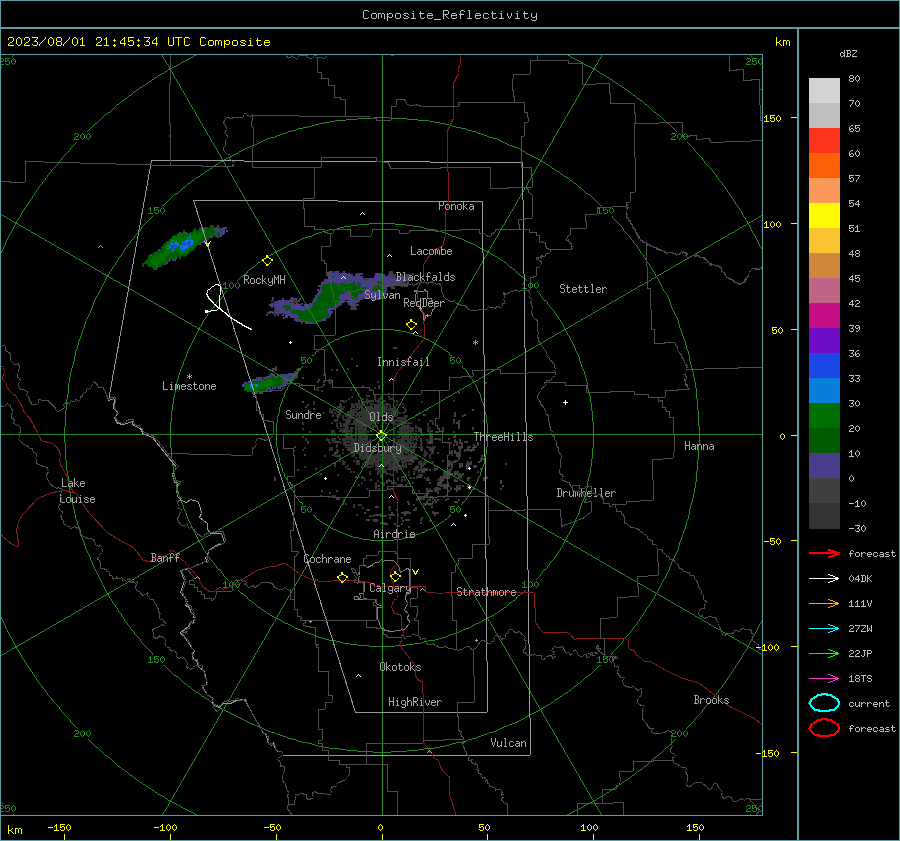Image resolution: width=900 pixels, height=841 pixels.
Task: Click the 'Drumheller' map label
Action: (x=586, y=493)
